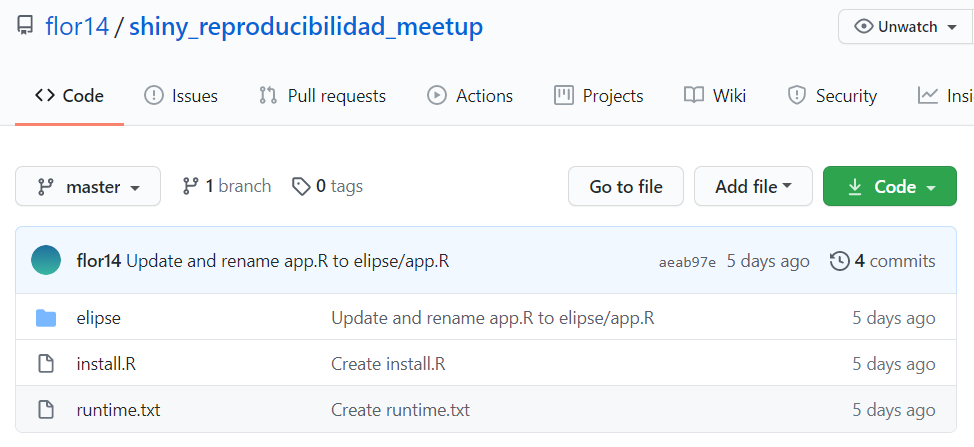Click the Wiki book icon
974x447 pixels.
pyautogui.click(x=693, y=96)
